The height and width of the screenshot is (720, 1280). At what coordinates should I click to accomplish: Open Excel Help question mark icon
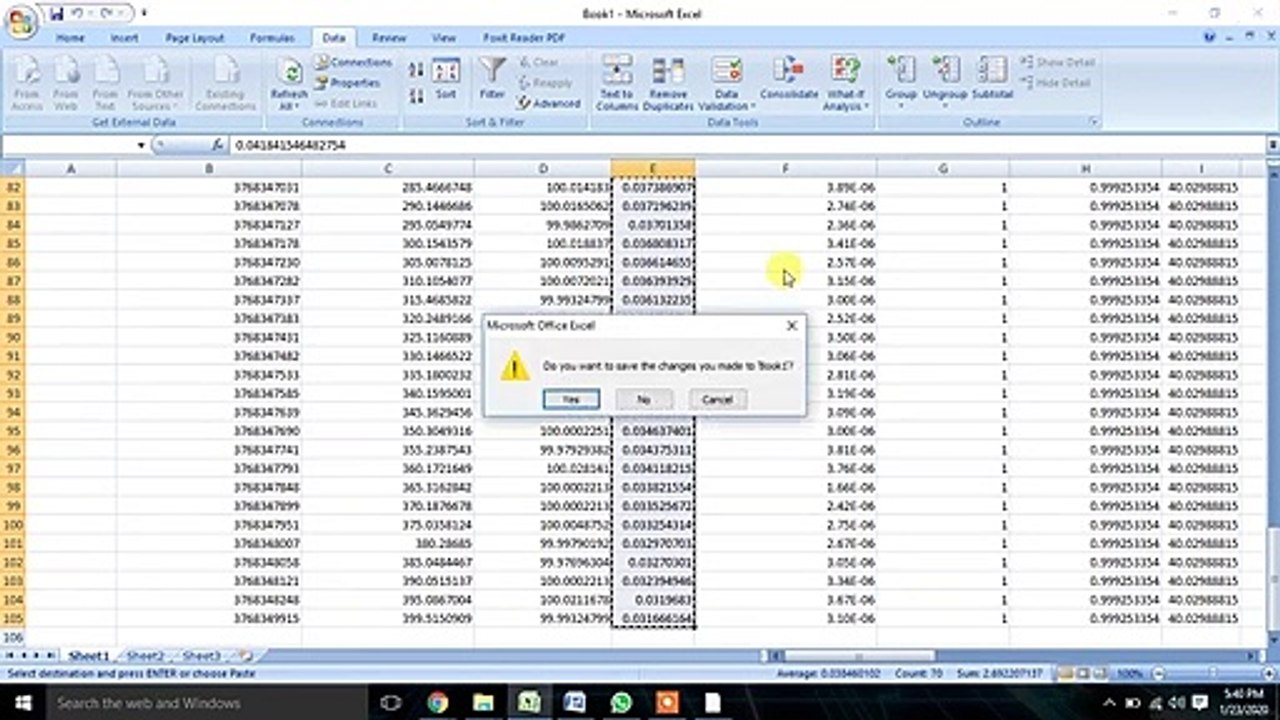[1210, 37]
